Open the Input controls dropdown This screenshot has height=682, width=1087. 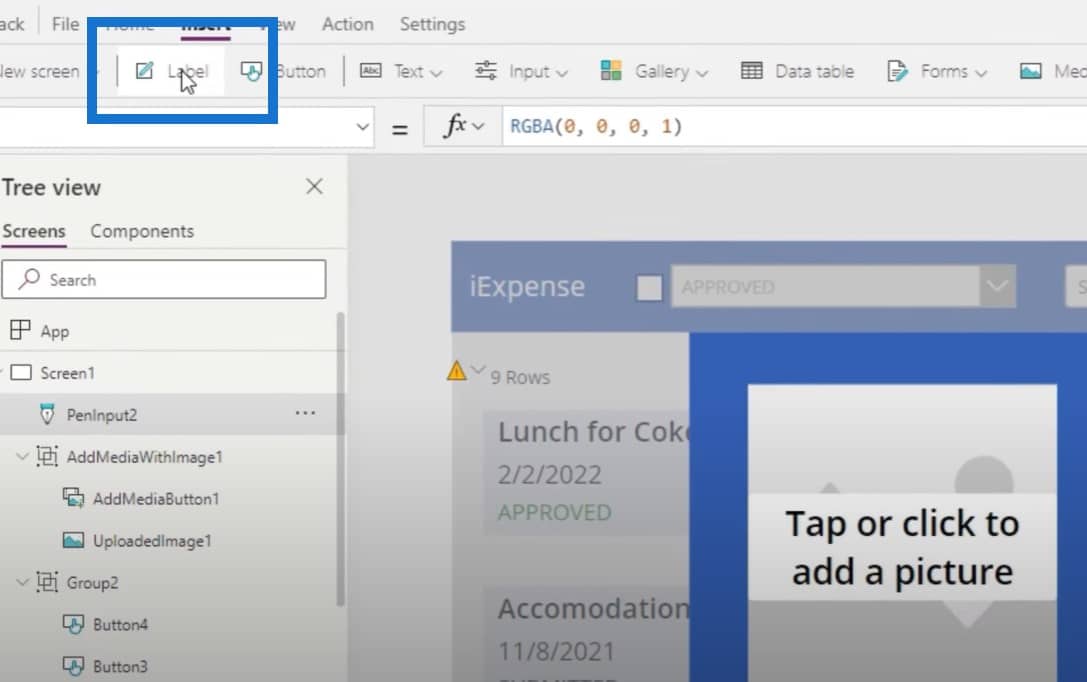[521, 71]
